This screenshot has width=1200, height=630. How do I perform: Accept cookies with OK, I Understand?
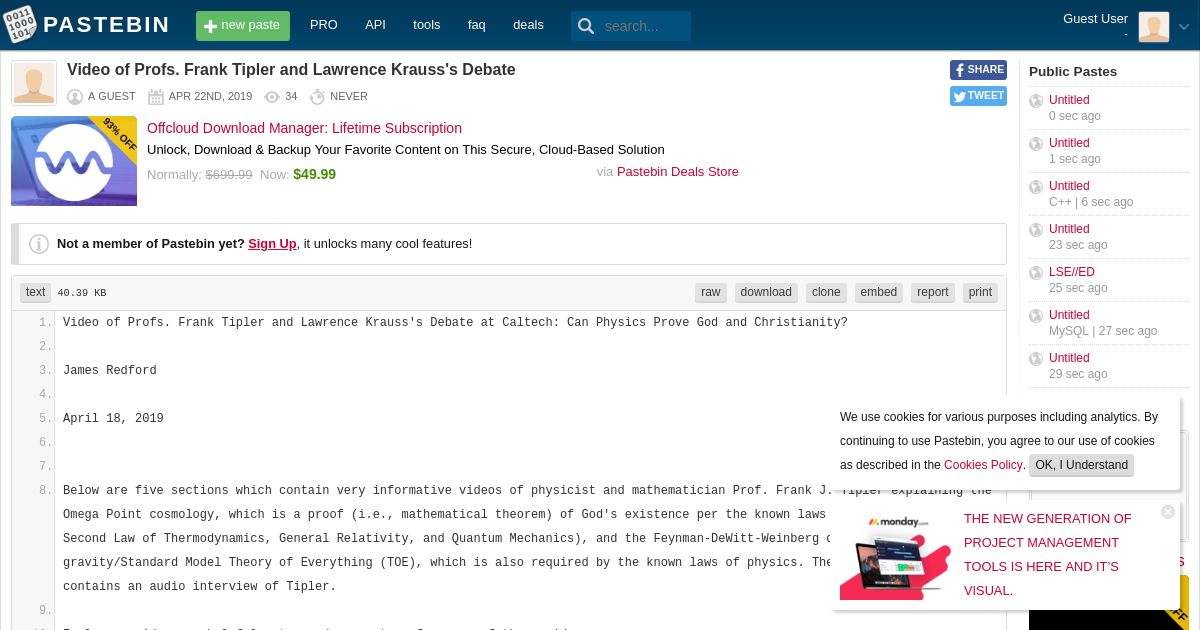(1081, 465)
